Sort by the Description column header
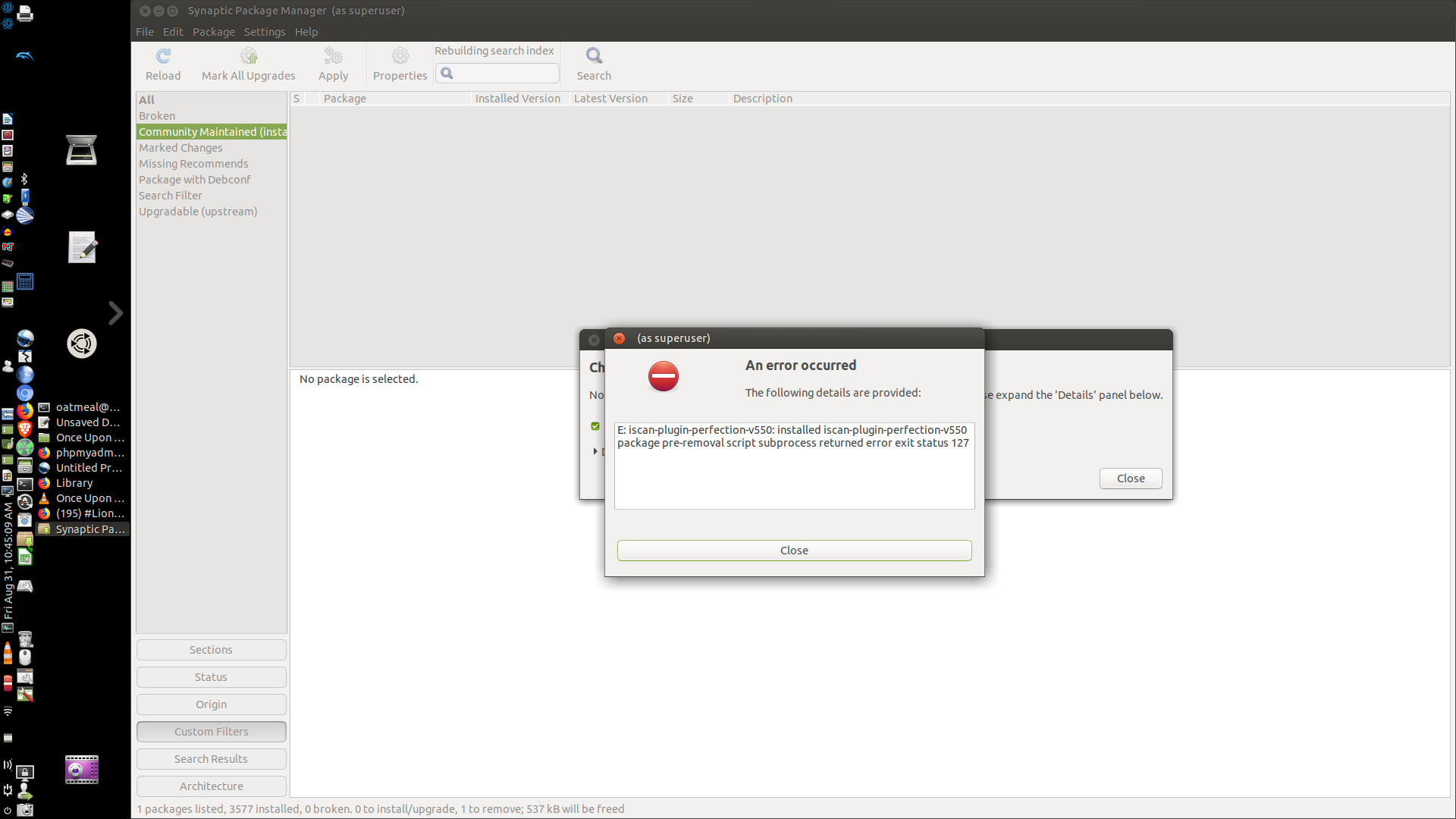1456x819 pixels. coord(1089,99)
